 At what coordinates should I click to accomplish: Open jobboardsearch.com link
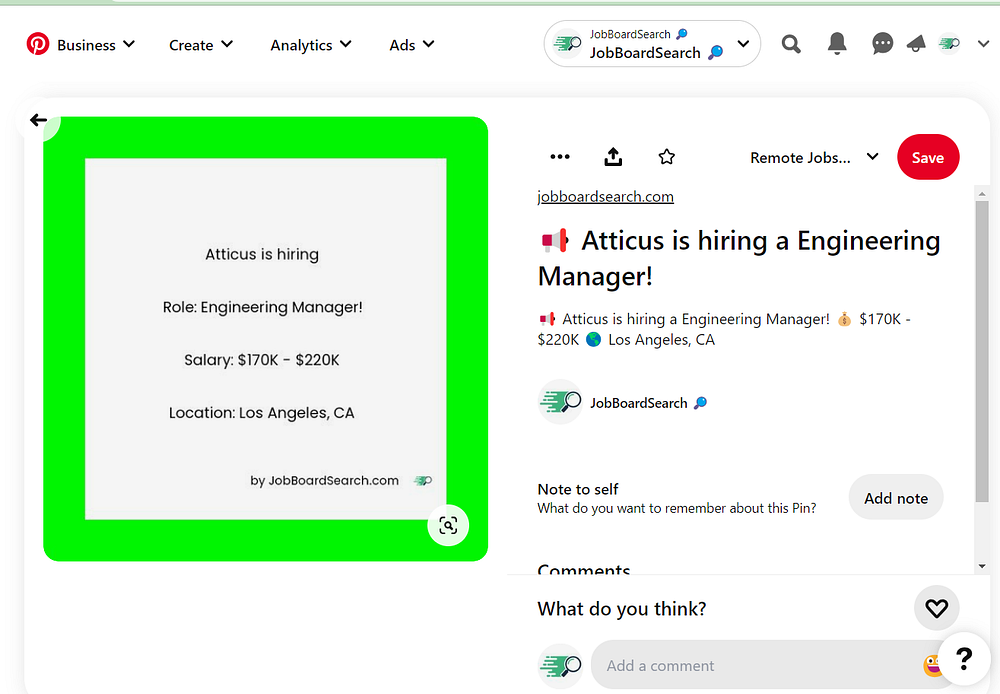605,196
